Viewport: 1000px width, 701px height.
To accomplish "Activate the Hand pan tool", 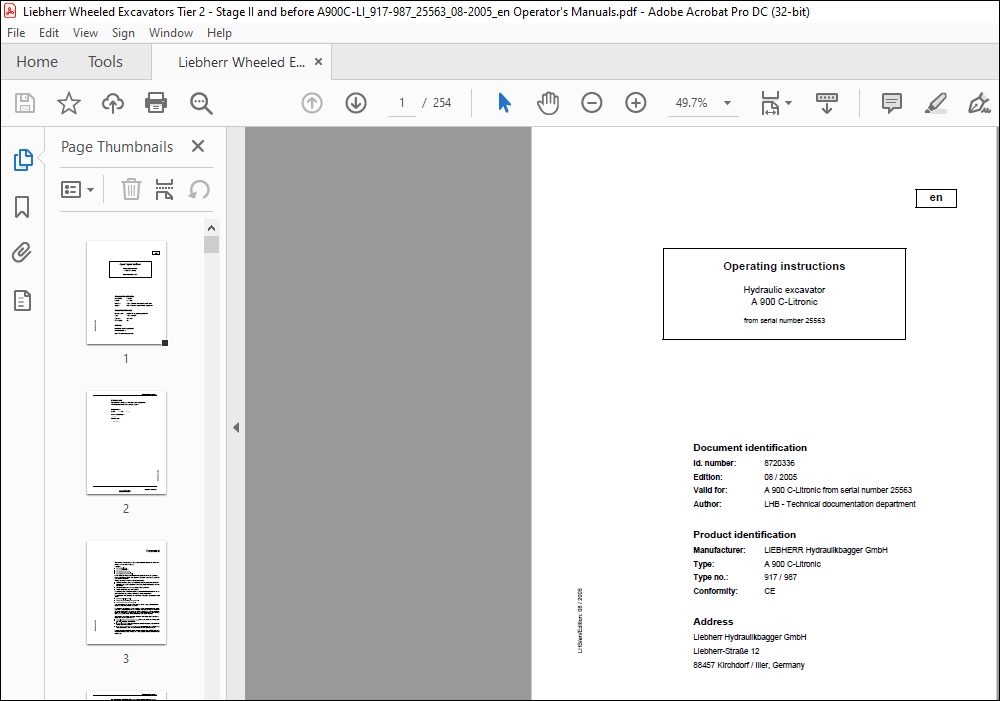I will [548, 103].
